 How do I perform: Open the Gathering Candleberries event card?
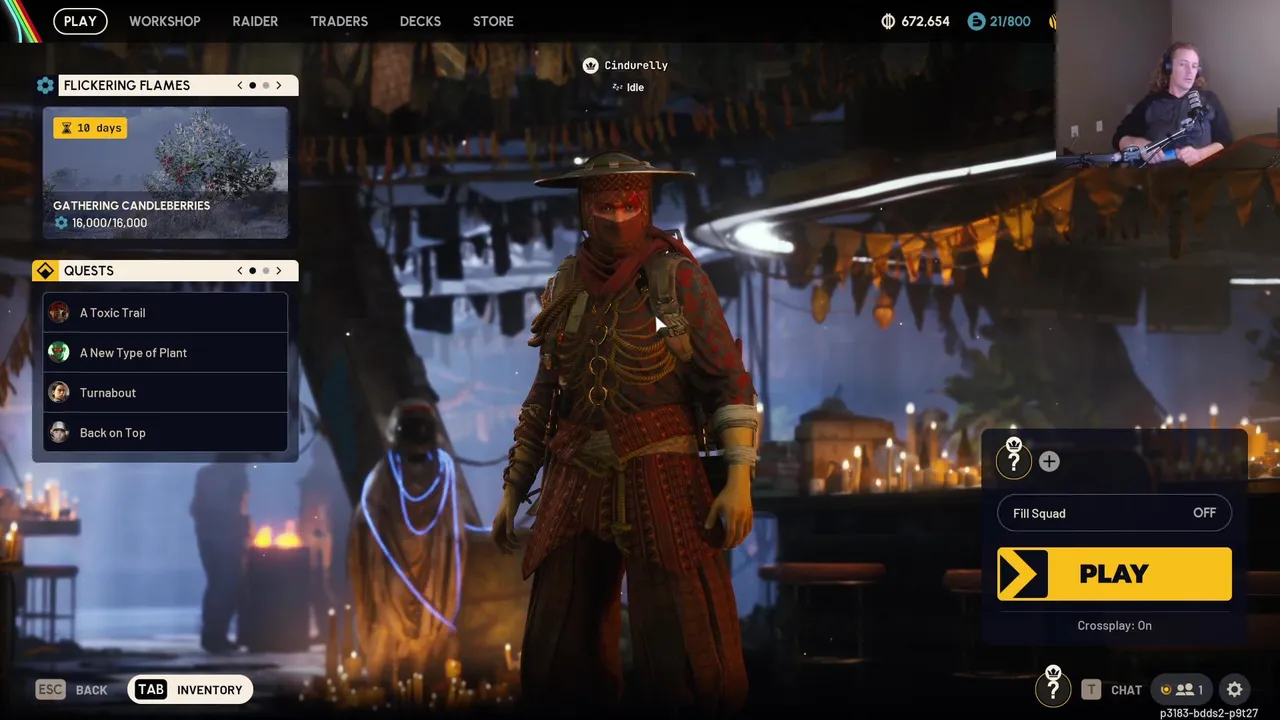tap(165, 172)
